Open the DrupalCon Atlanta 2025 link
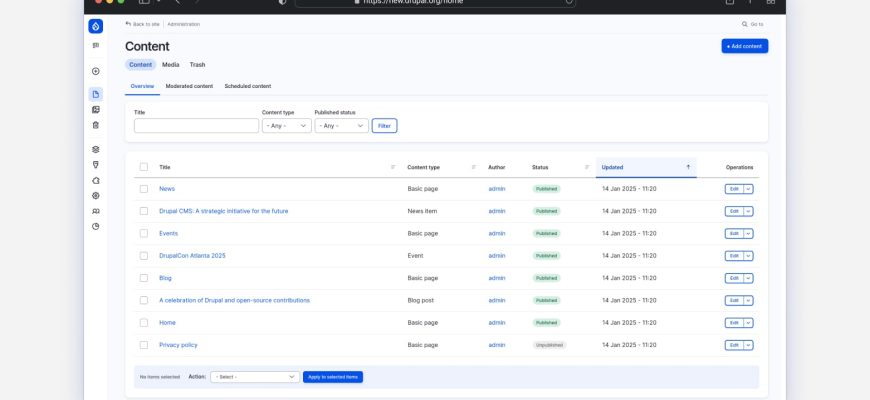 click(x=192, y=256)
